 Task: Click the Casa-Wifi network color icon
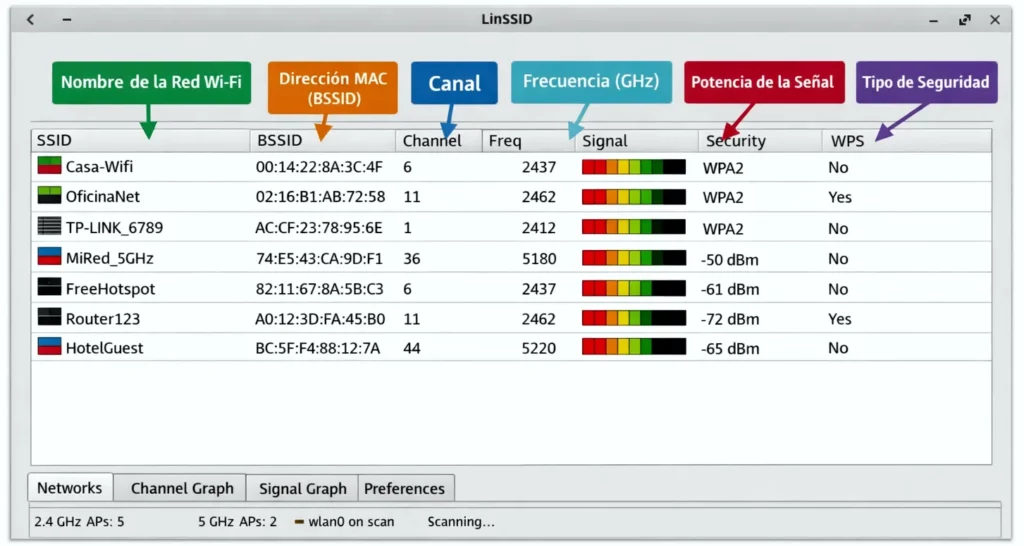(49, 166)
